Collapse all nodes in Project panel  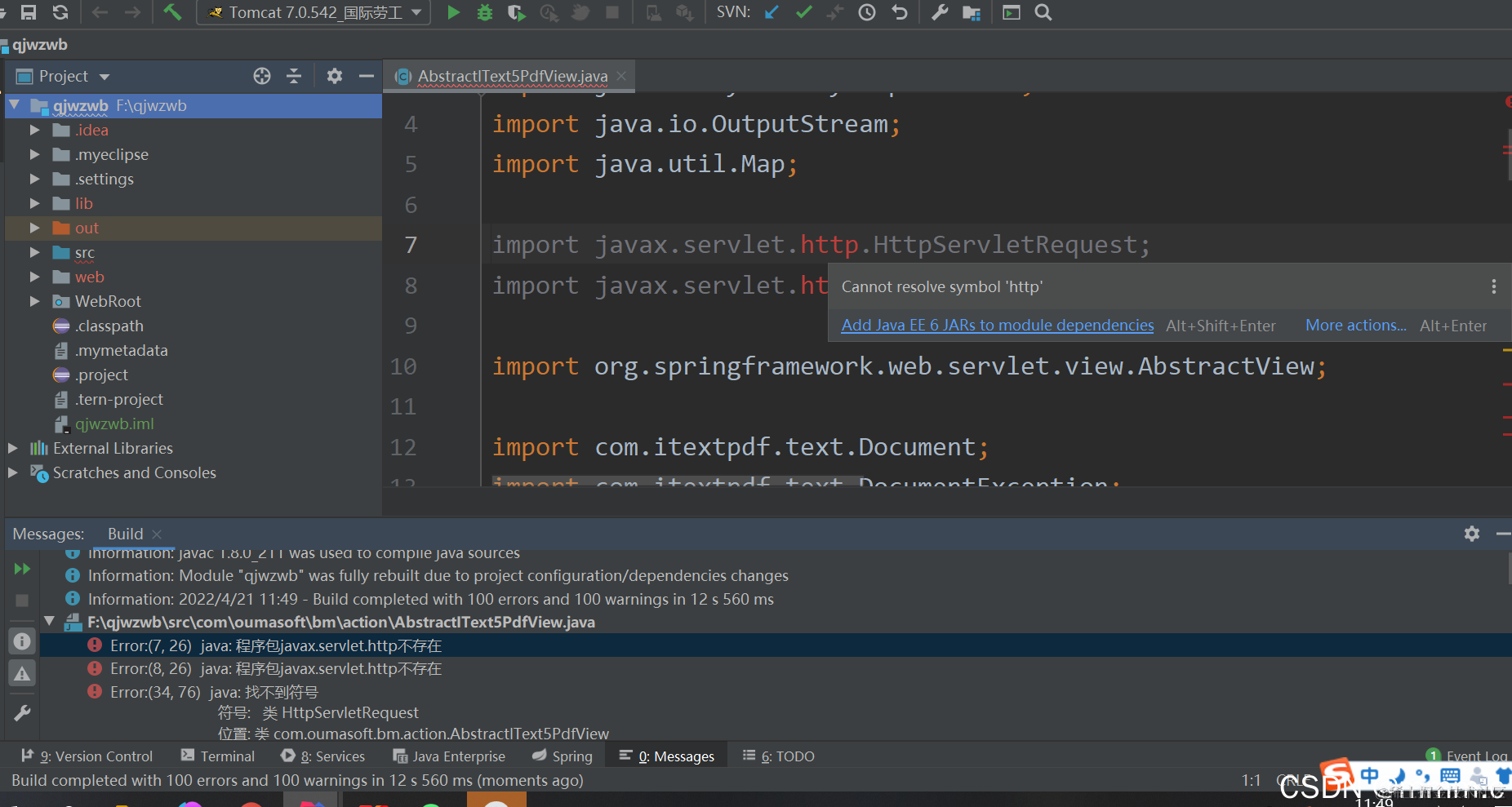[294, 76]
